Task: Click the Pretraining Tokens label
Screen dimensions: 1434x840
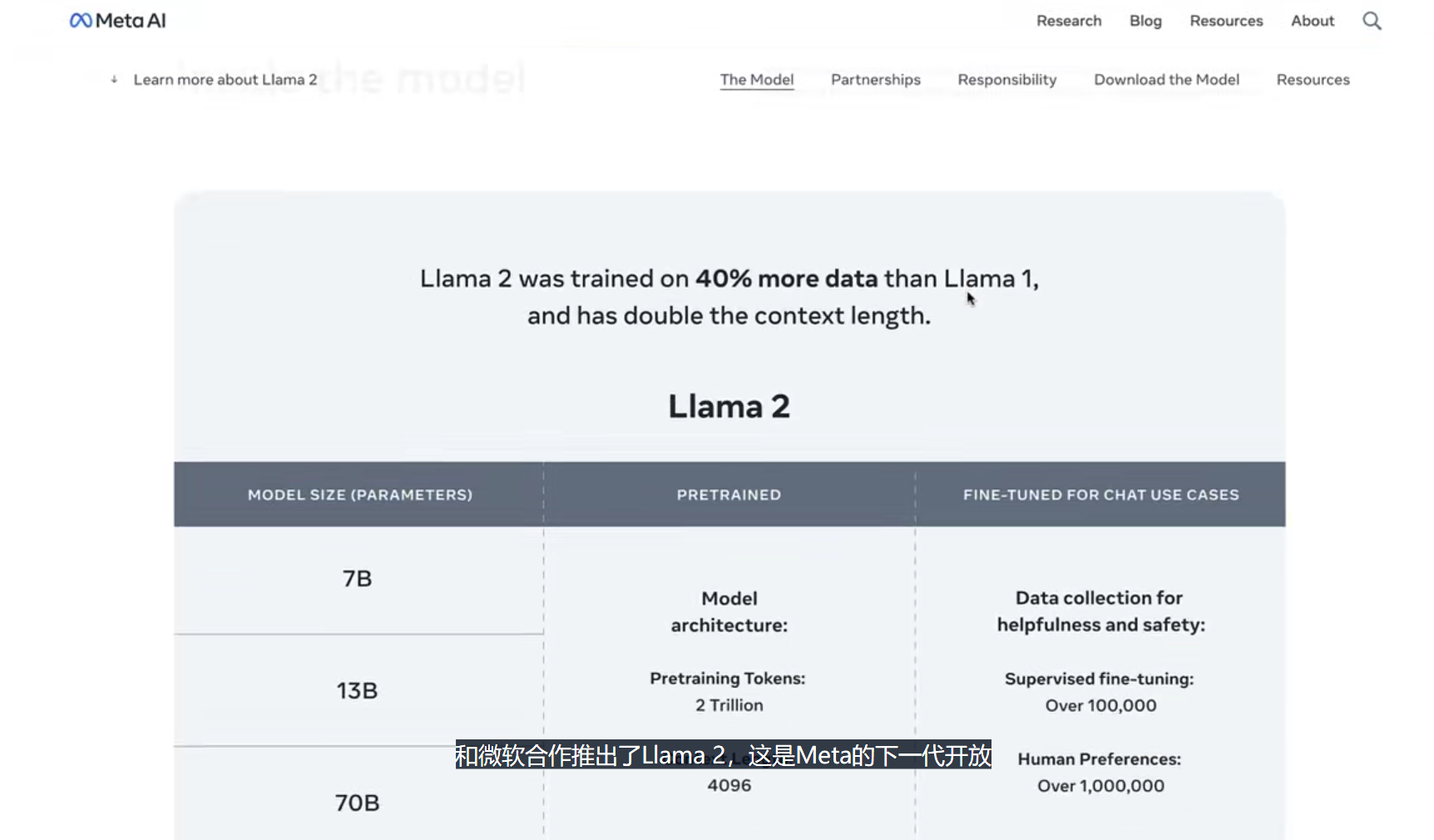Action: (x=728, y=679)
